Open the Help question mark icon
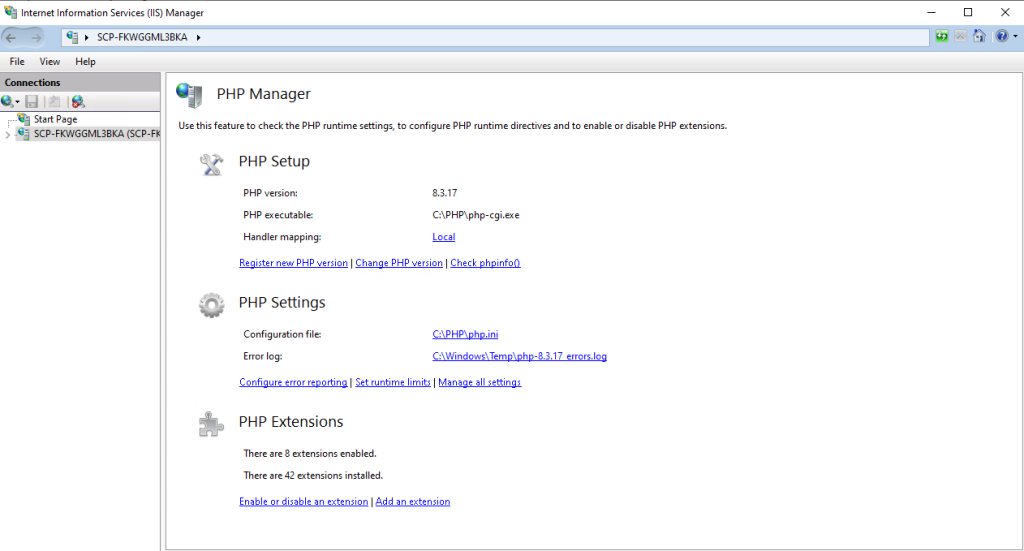 point(1002,37)
